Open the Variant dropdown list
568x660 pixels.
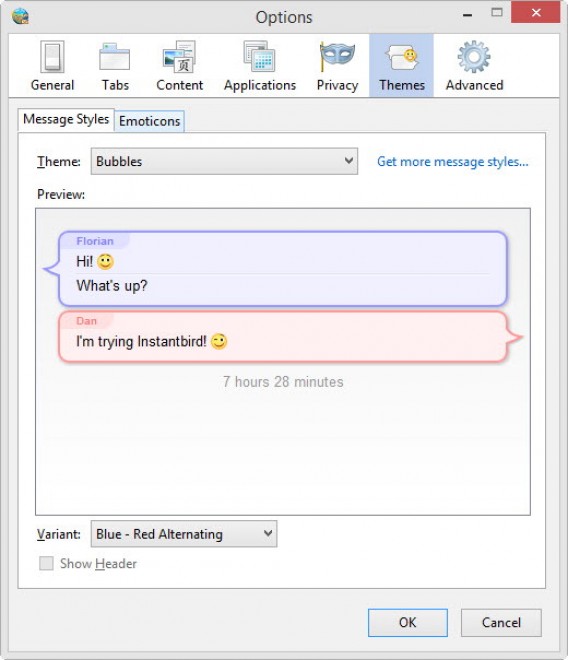point(184,534)
